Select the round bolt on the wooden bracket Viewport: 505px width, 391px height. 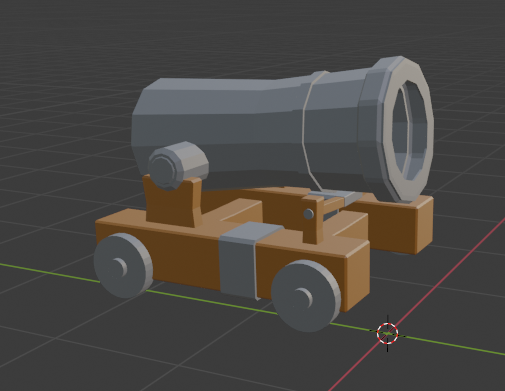pos(309,214)
